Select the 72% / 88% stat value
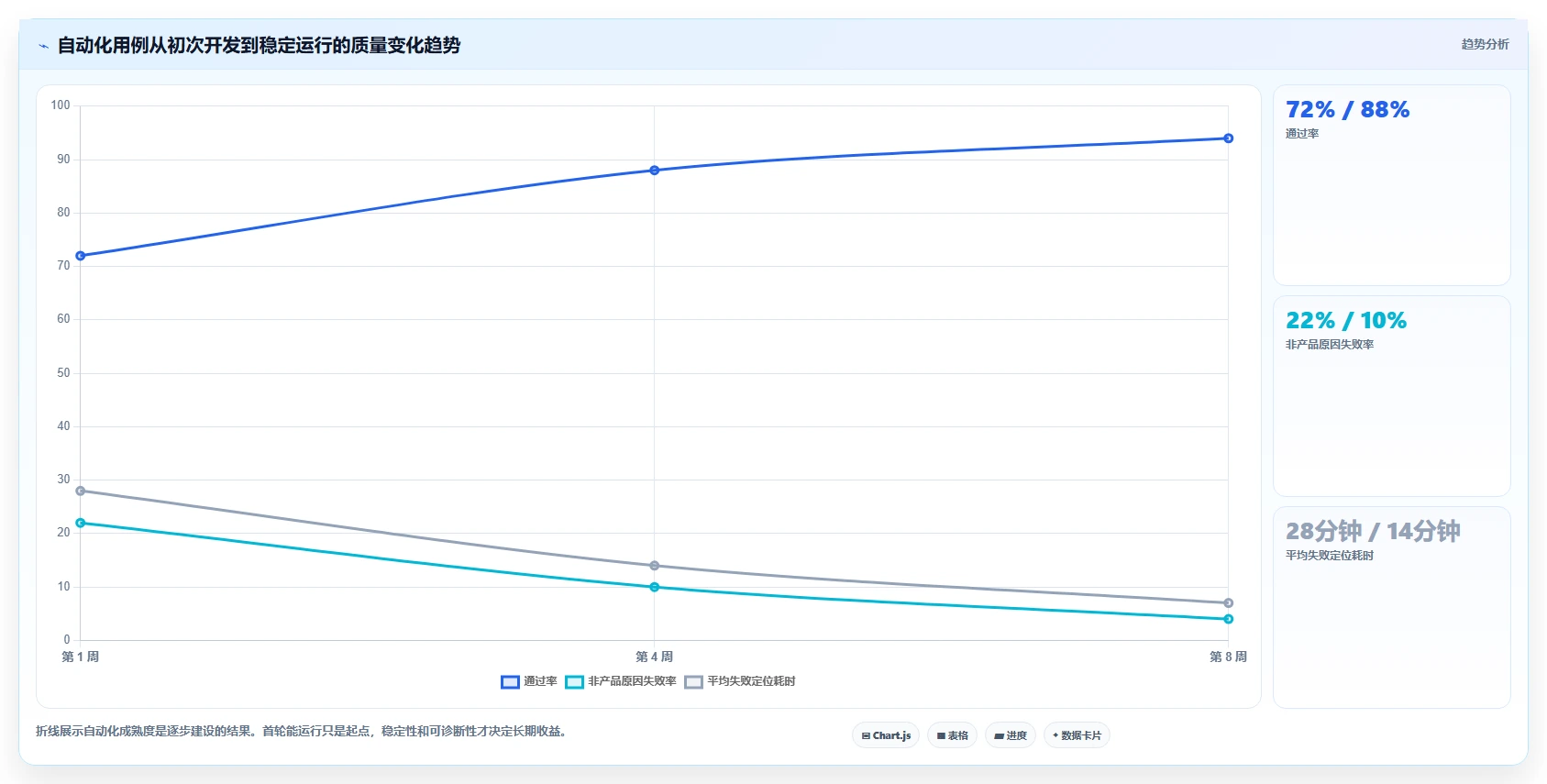The width and height of the screenshot is (1547, 784). 1347,110
